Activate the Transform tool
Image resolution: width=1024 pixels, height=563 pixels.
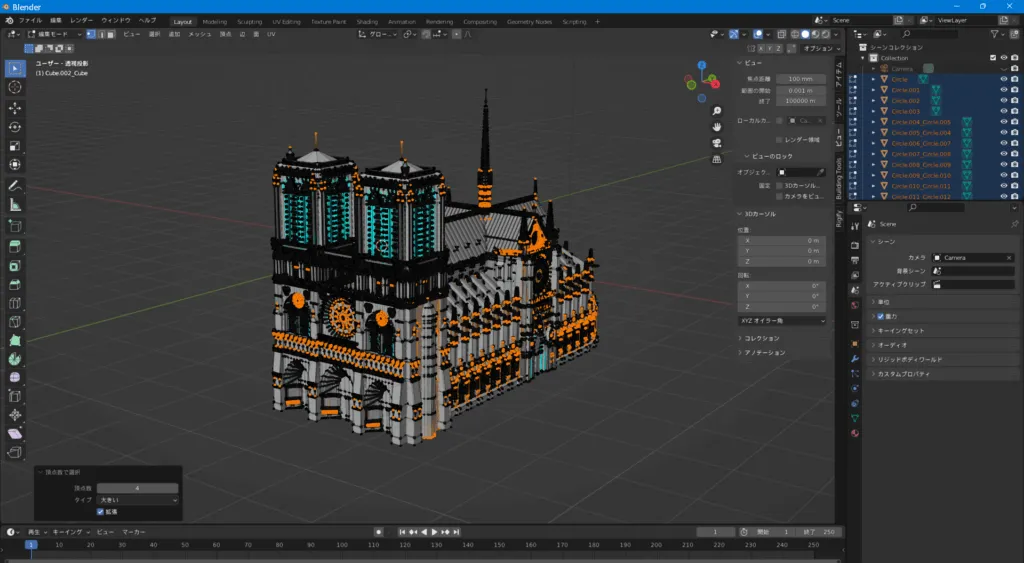click(15, 165)
